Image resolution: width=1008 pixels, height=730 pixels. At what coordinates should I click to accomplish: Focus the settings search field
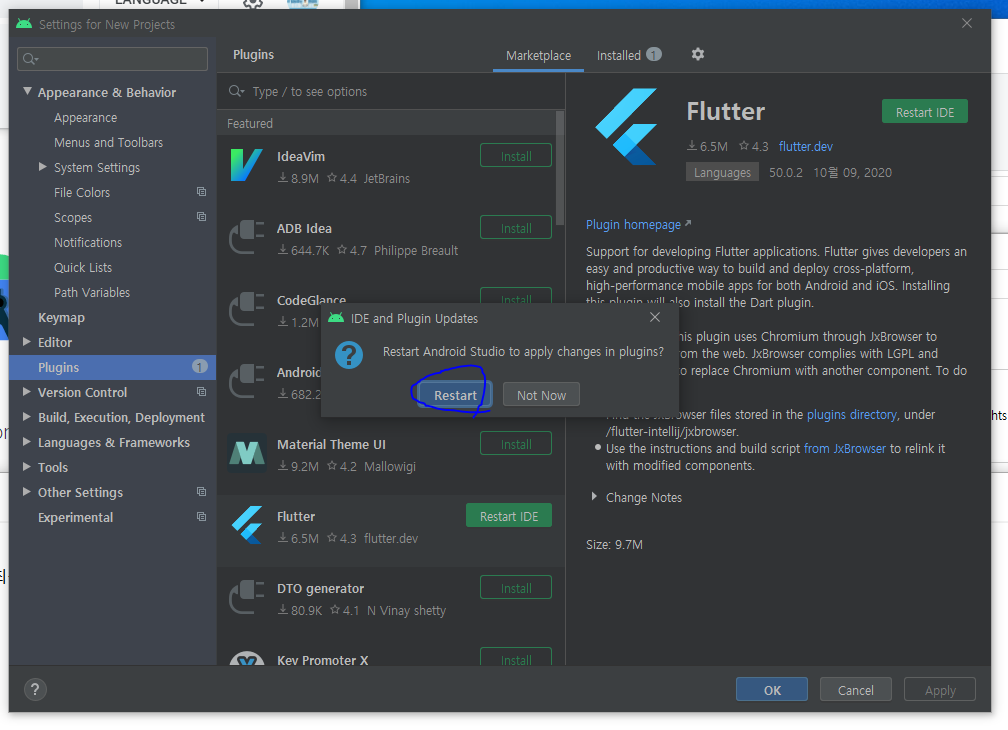pos(112,59)
